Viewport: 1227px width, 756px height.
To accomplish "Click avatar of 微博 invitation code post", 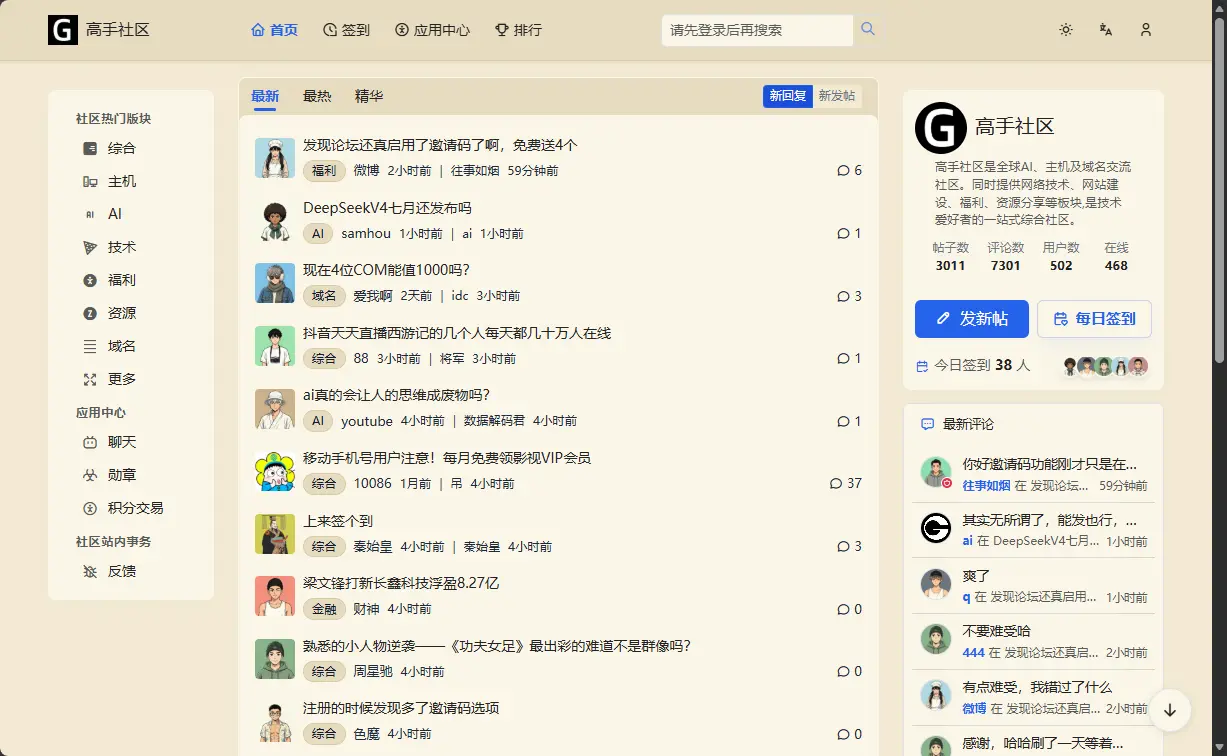I will 275,158.
